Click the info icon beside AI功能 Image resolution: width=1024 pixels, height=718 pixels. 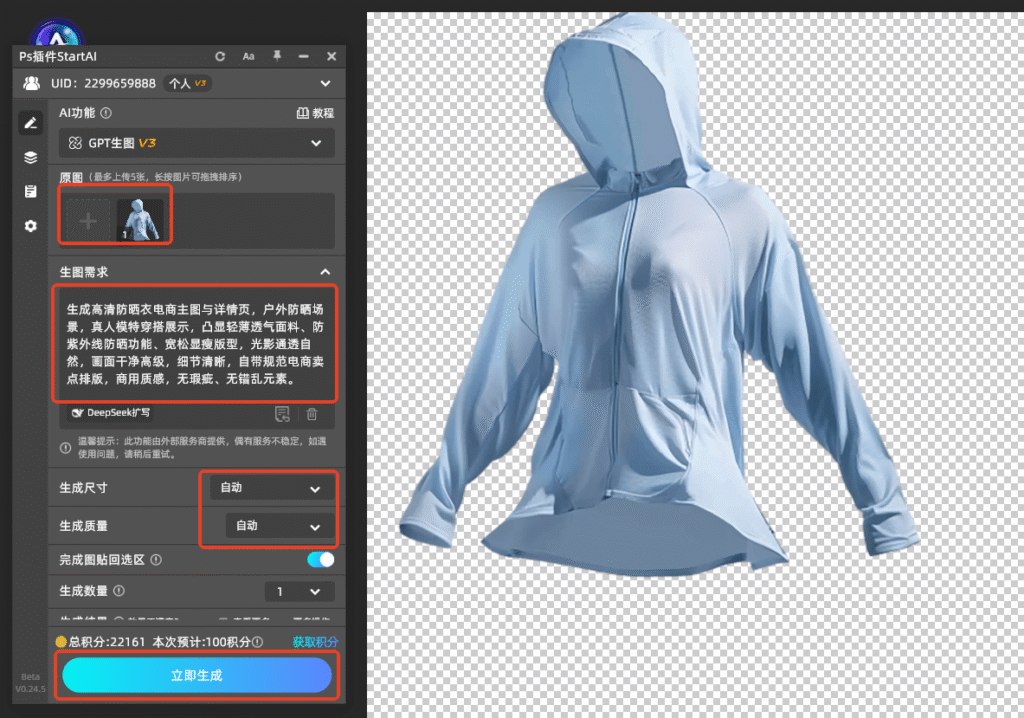(106, 113)
